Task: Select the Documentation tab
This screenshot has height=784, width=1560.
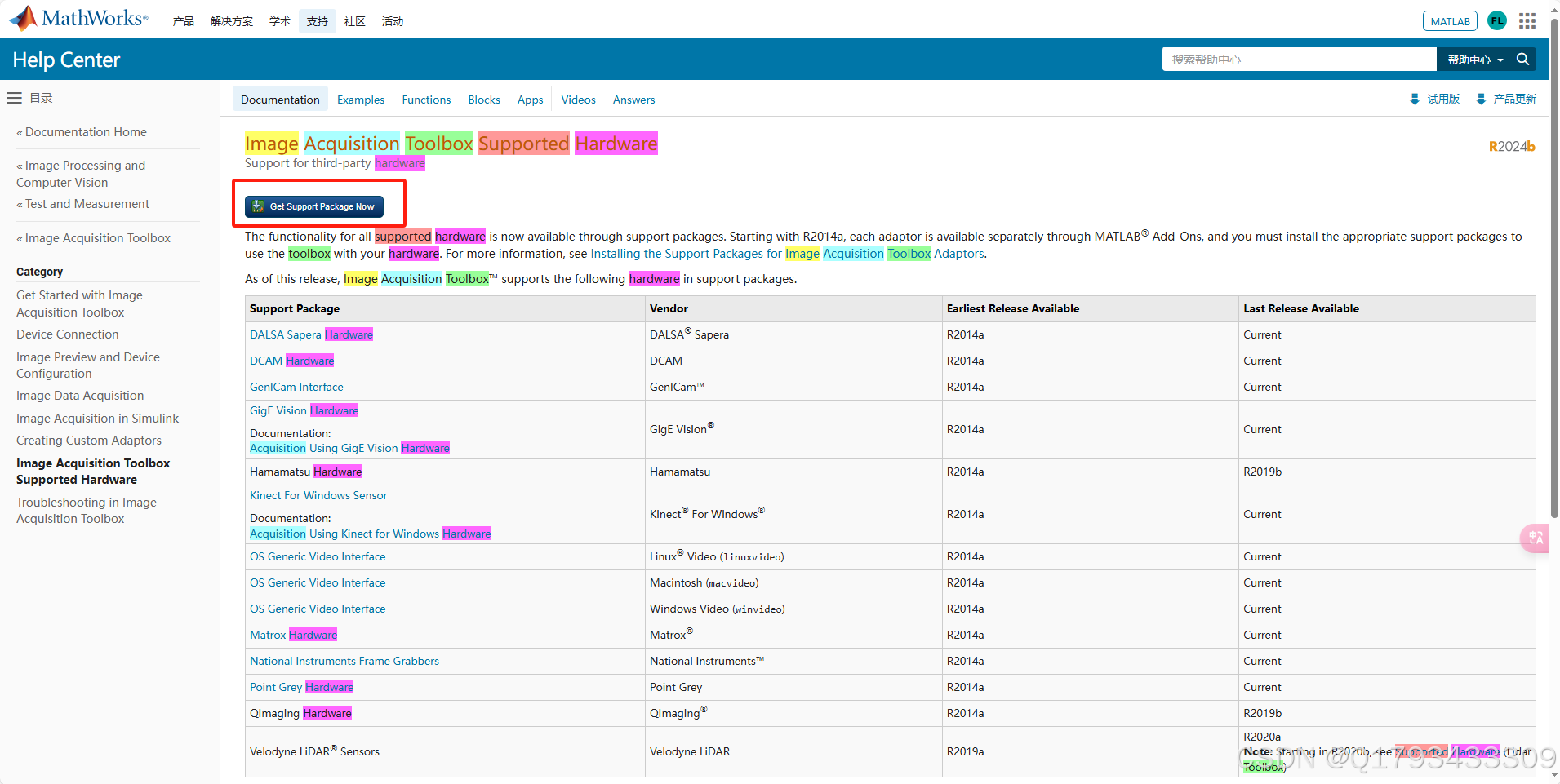Action: point(280,100)
